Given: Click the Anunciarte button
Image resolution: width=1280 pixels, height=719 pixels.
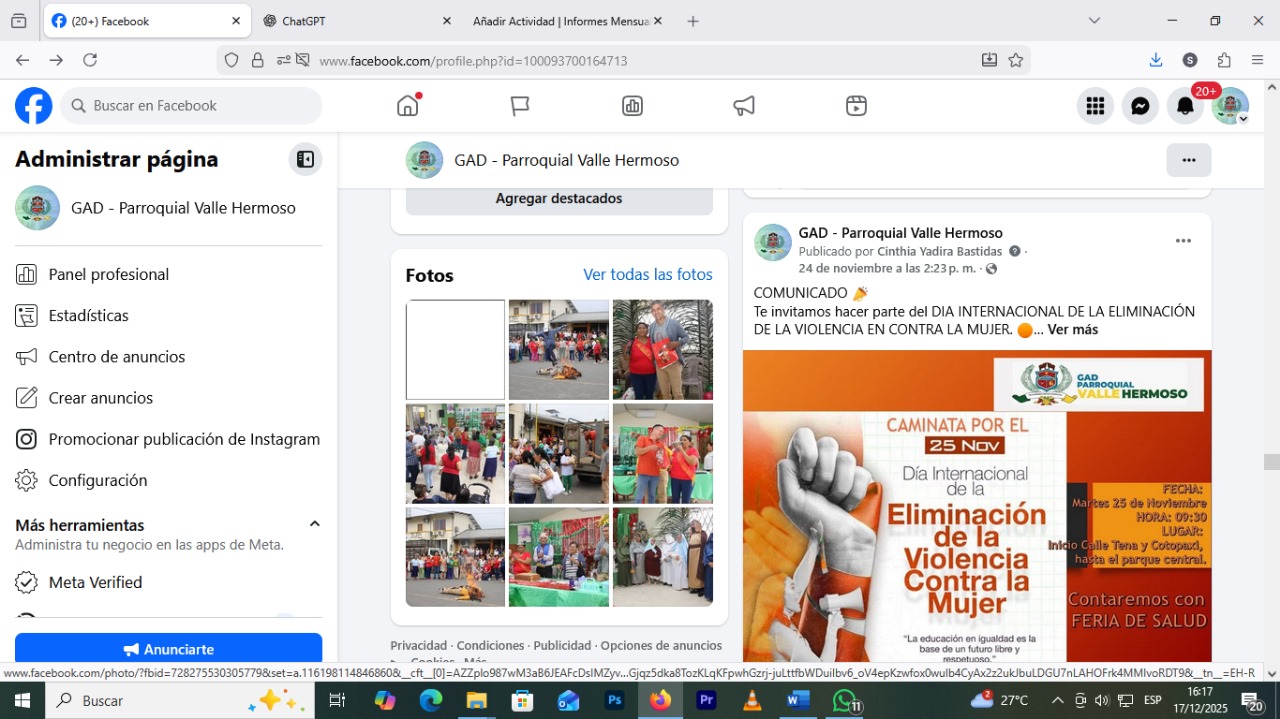Looking at the screenshot, I should coord(168,649).
